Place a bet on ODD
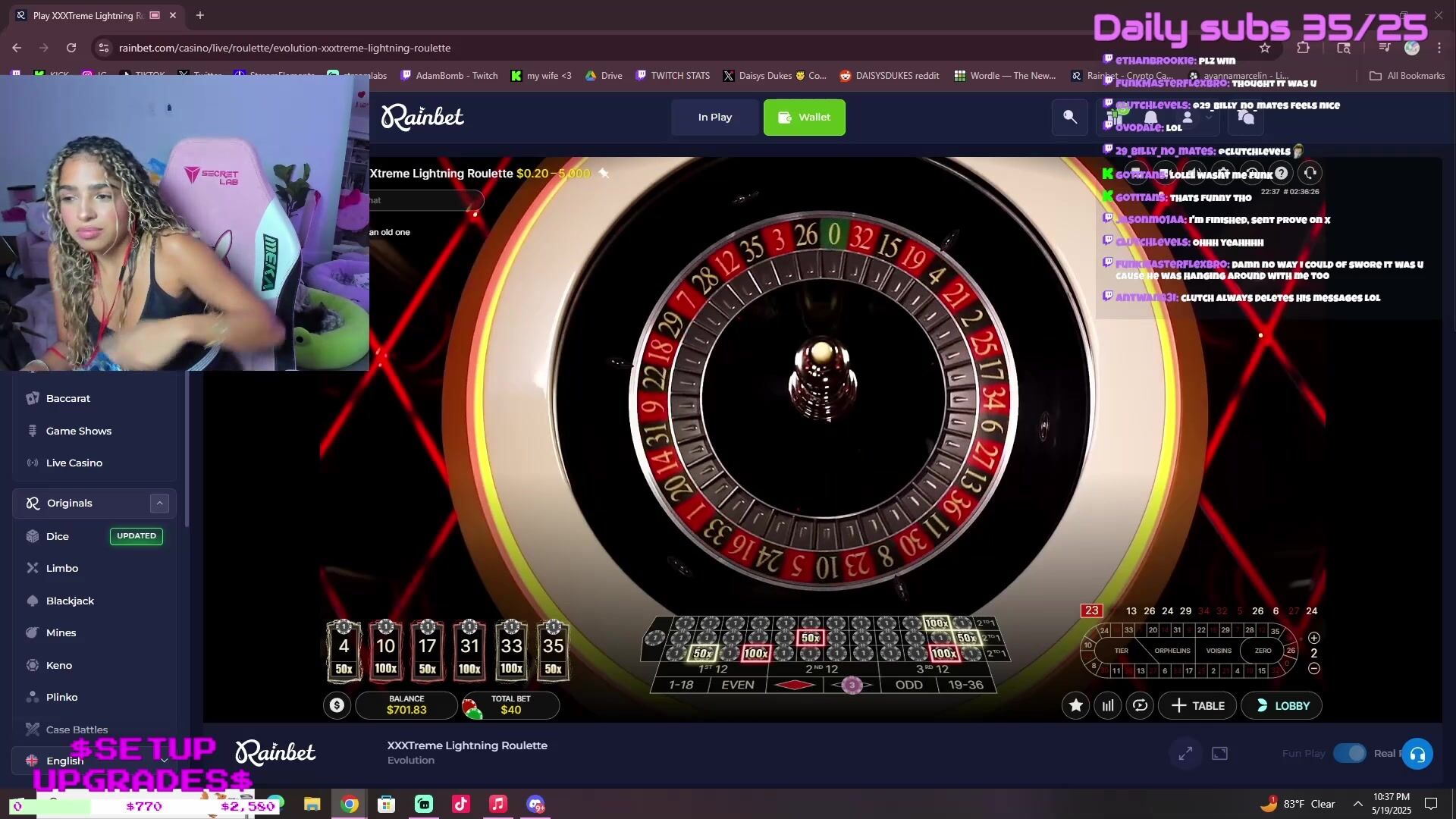 click(908, 685)
